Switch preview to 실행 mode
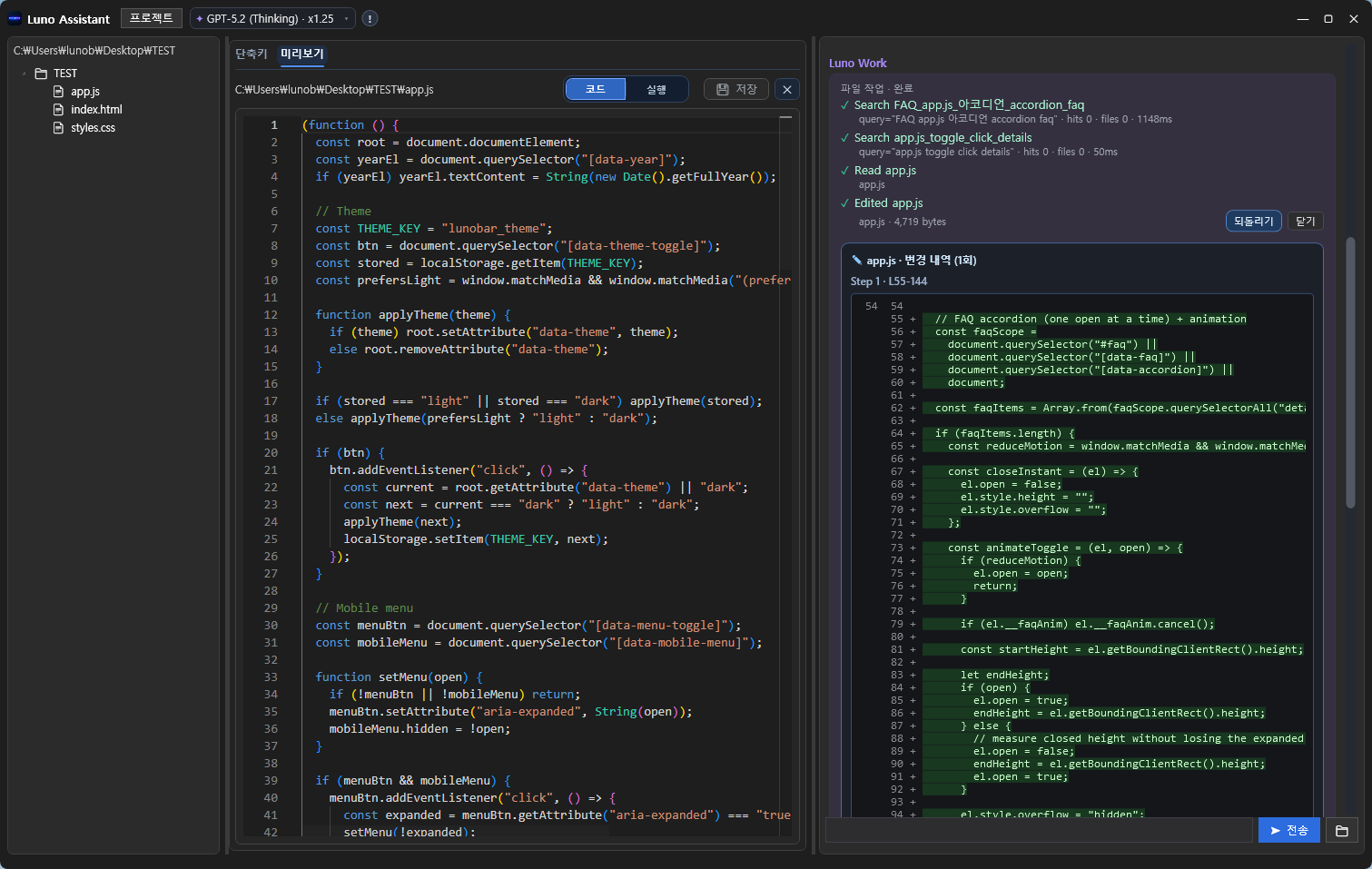The height and width of the screenshot is (869, 1372). pyautogui.click(x=656, y=89)
